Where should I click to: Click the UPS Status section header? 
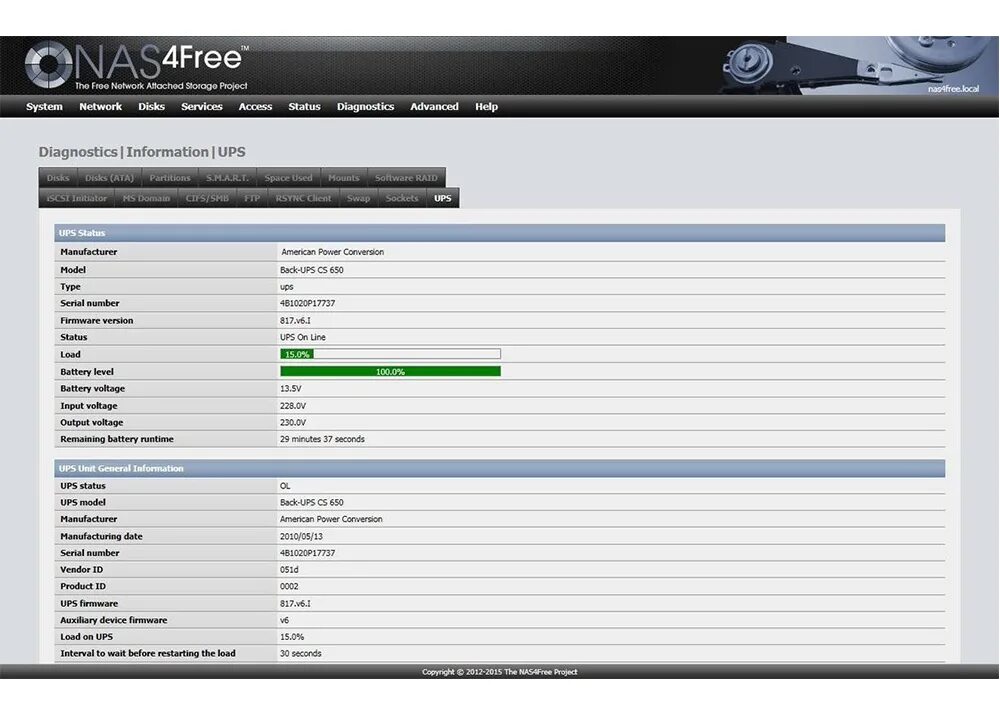(499, 233)
